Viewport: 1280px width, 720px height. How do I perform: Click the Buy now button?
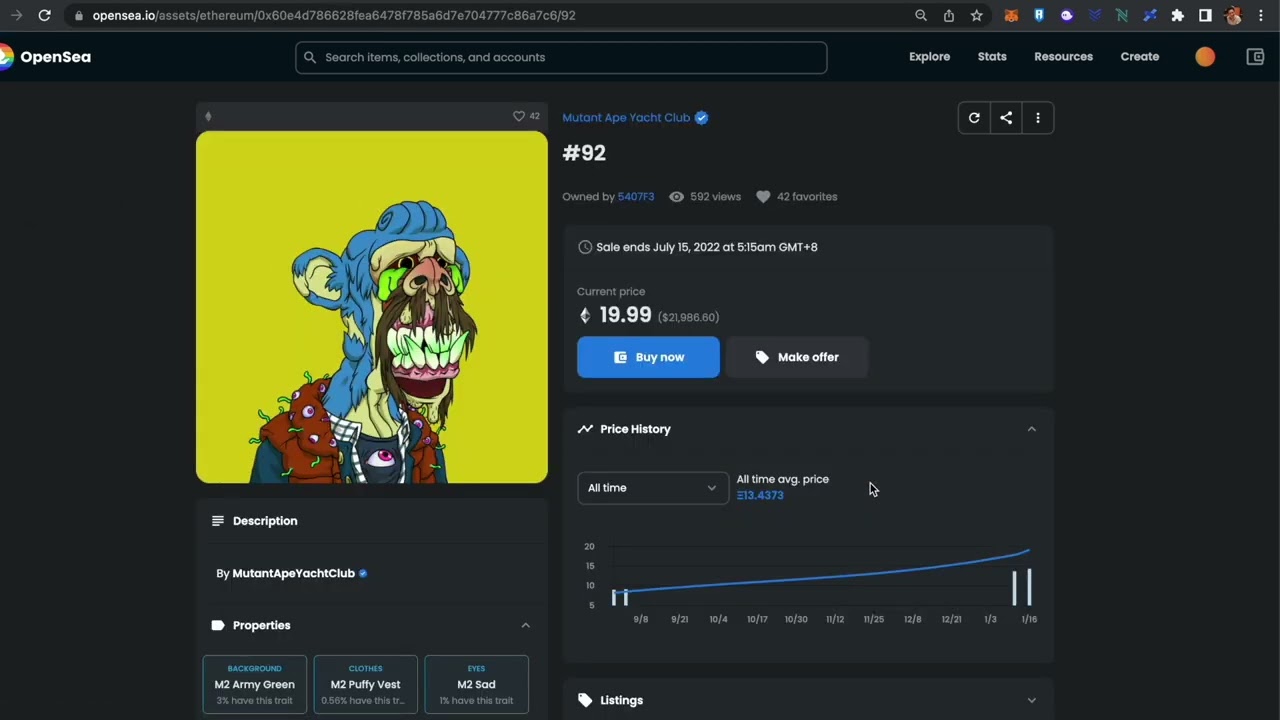click(648, 357)
